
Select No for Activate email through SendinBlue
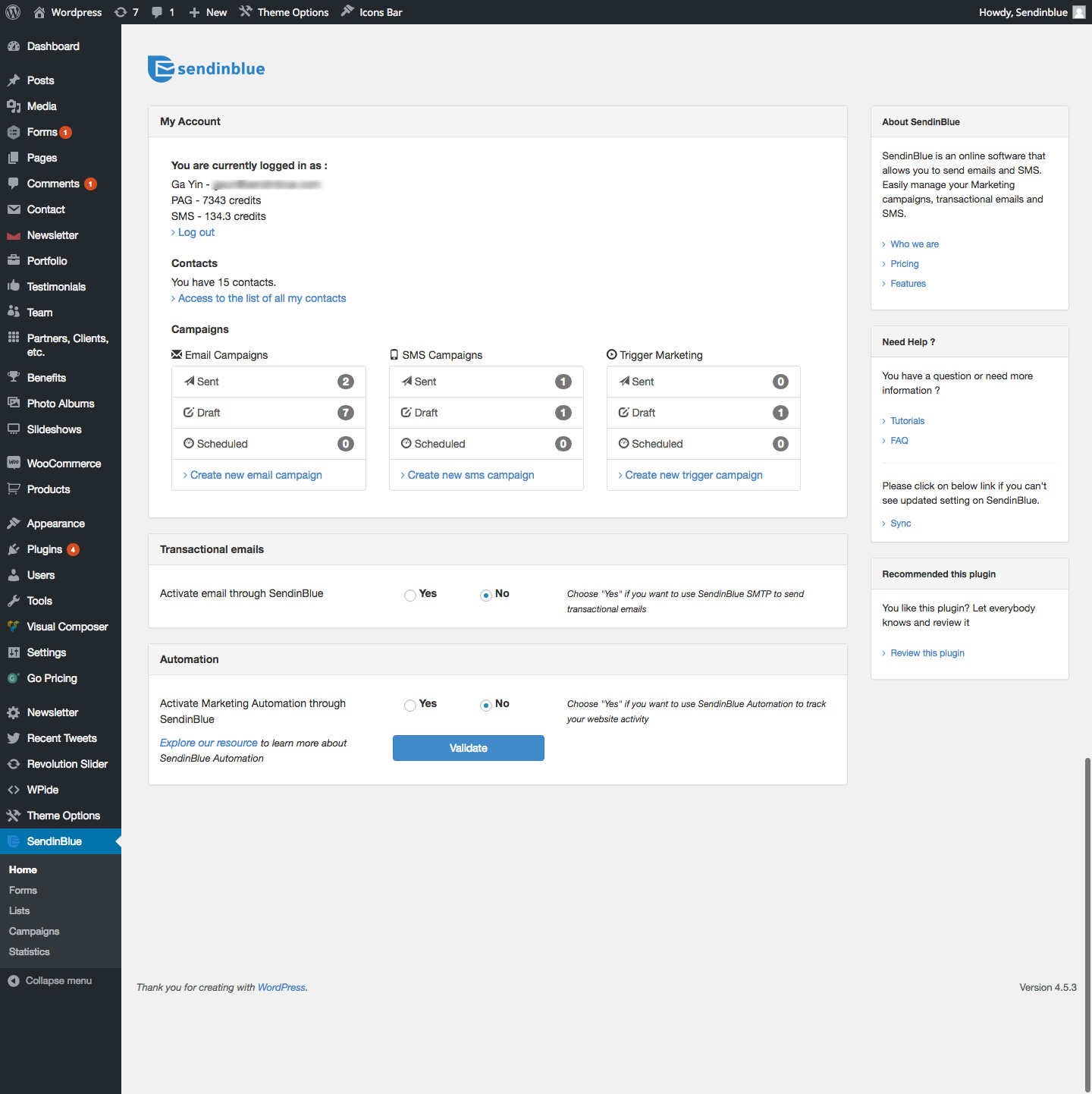point(486,596)
